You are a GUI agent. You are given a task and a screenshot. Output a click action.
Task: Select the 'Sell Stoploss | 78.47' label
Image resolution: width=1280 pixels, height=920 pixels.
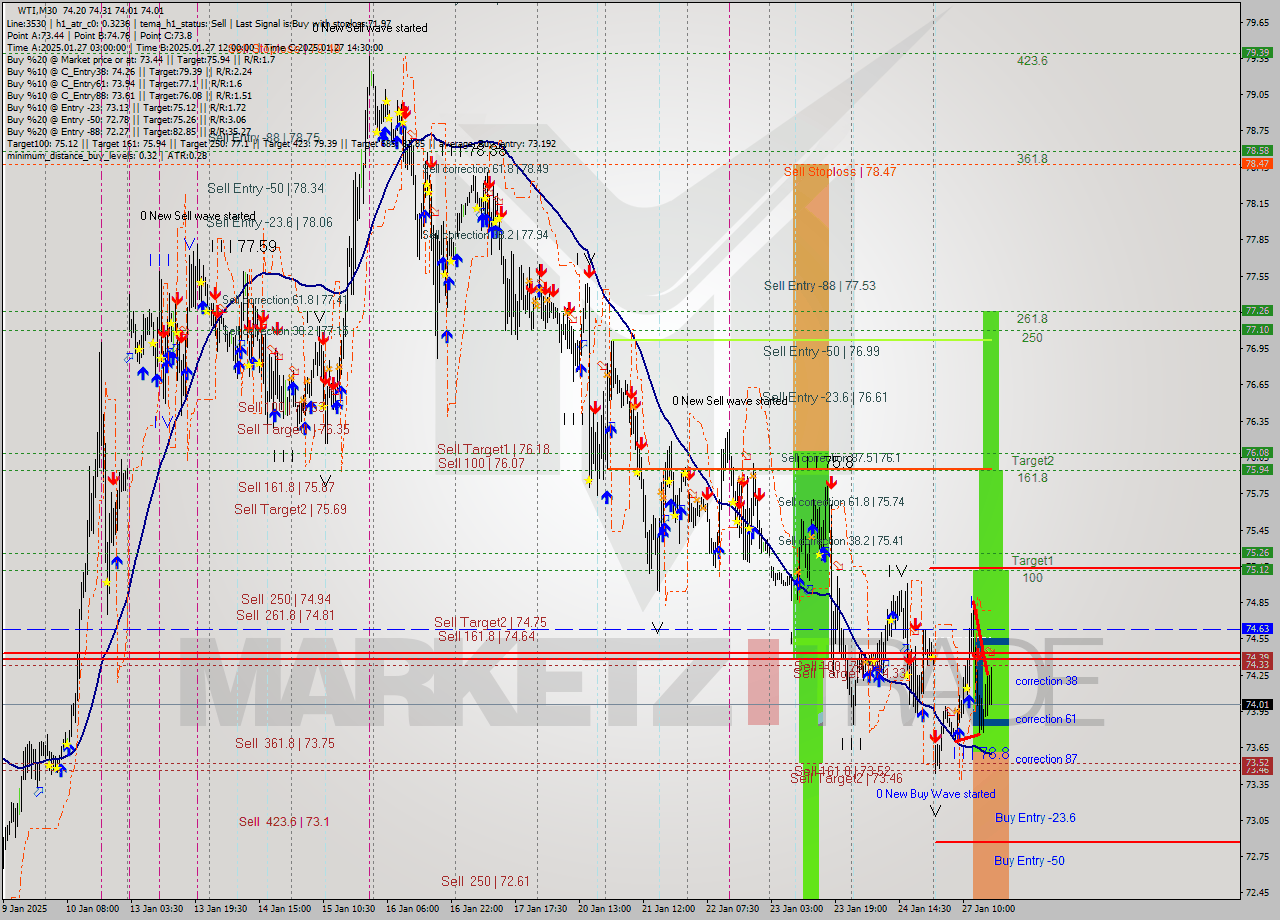click(x=840, y=171)
